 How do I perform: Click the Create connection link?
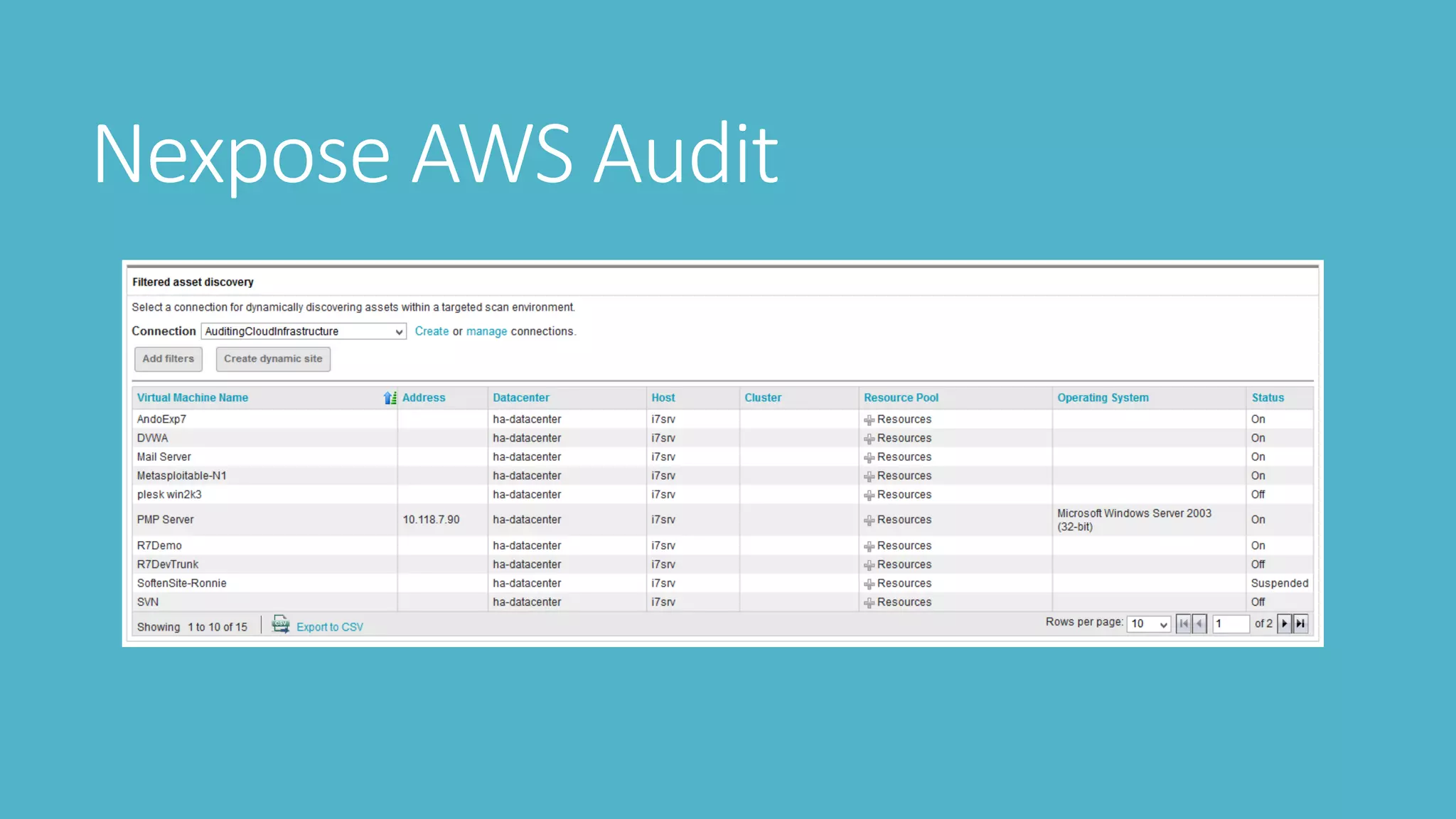tap(432, 331)
